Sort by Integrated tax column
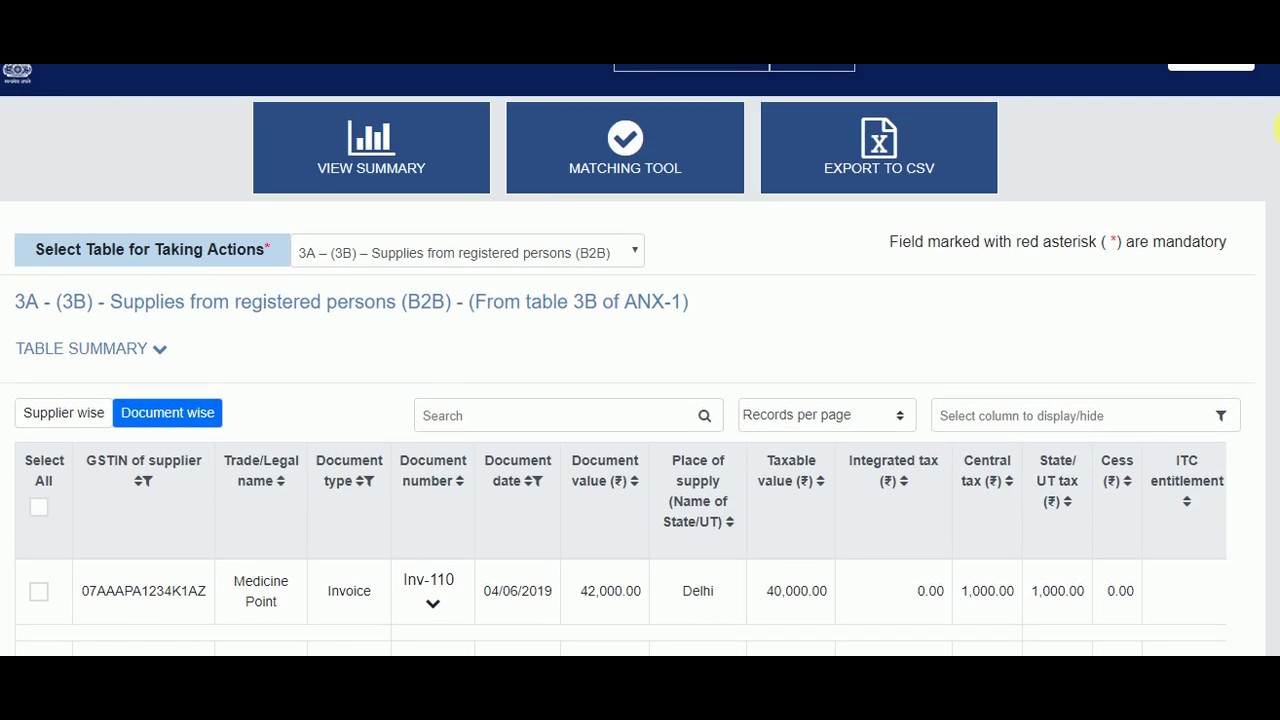The width and height of the screenshot is (1280, 720). (x=903, y=481)
